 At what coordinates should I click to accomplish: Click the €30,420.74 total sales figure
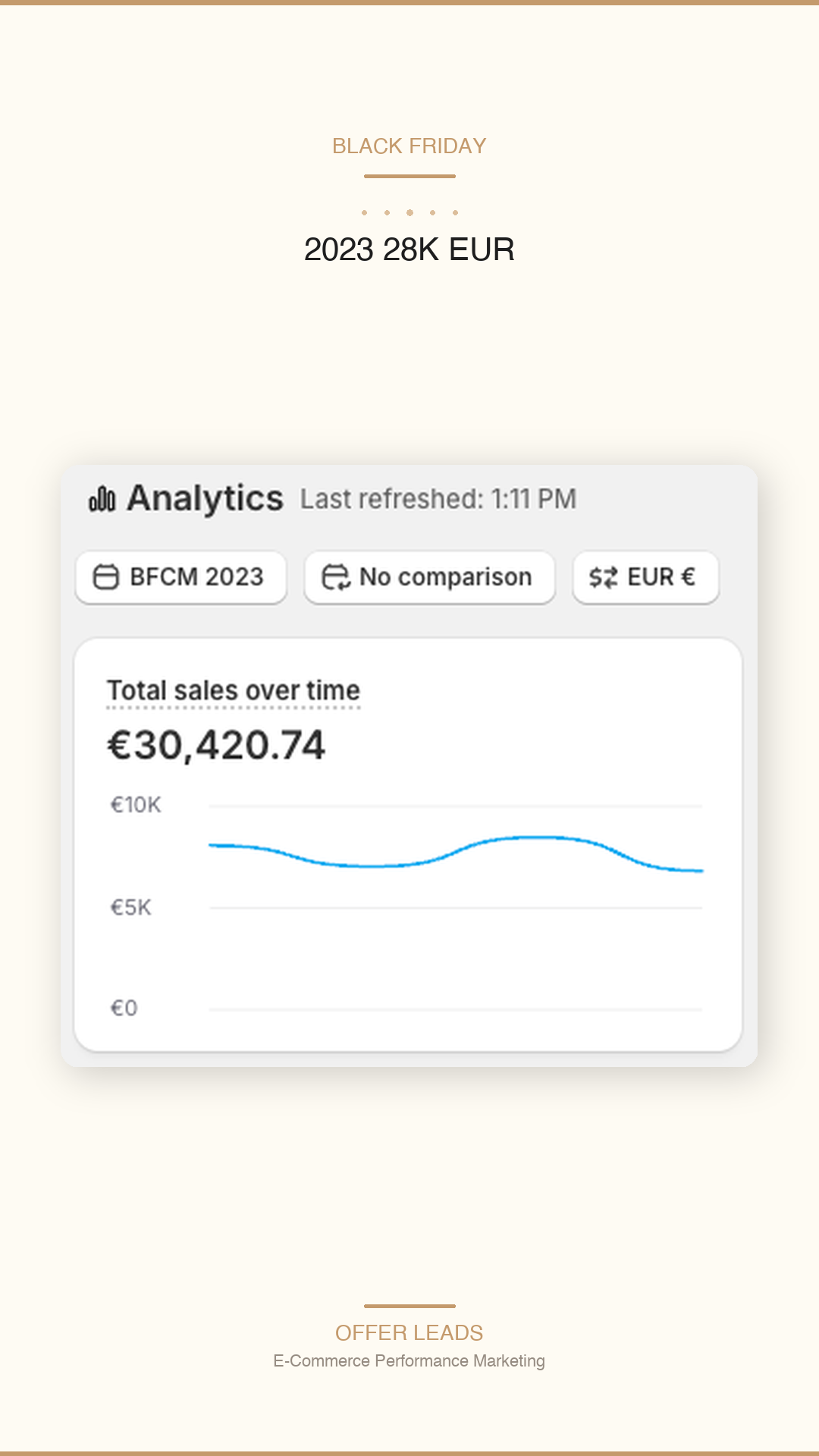point(216,745)
